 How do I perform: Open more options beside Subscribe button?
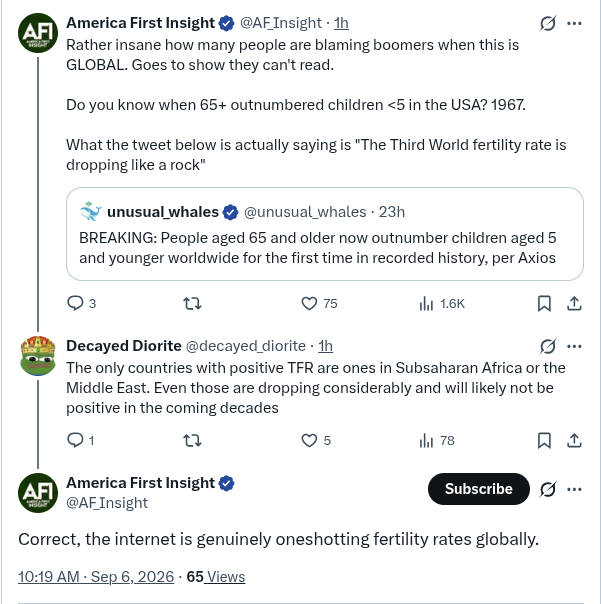[x=574, y=489]
